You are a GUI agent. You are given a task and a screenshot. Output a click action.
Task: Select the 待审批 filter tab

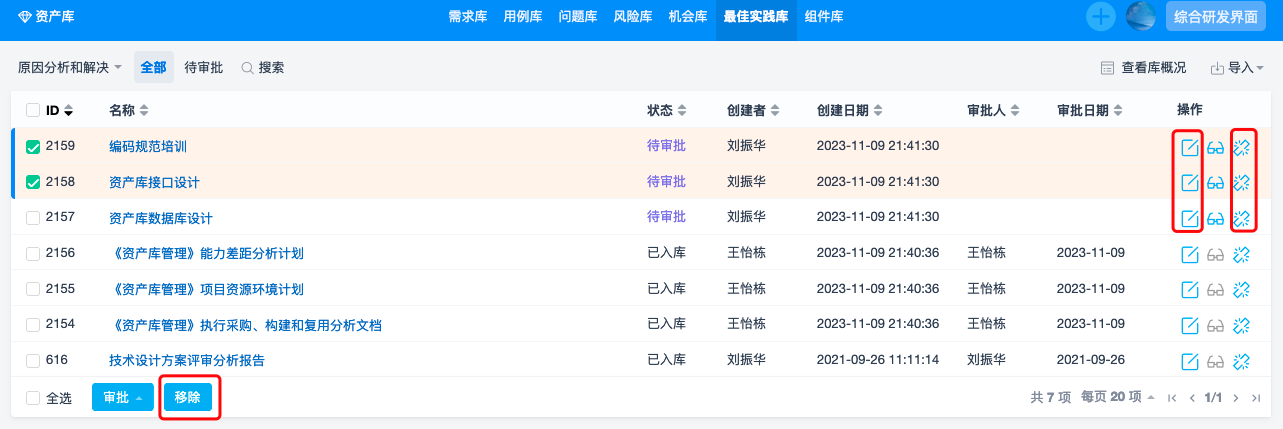pos(204,68)
